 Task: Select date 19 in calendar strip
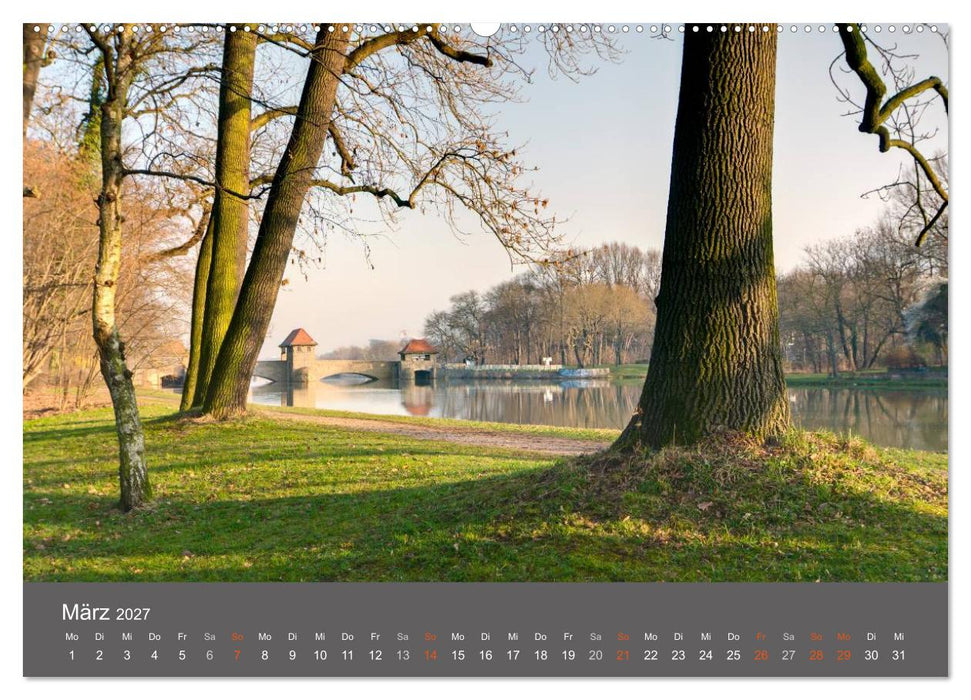pos(568,655)
